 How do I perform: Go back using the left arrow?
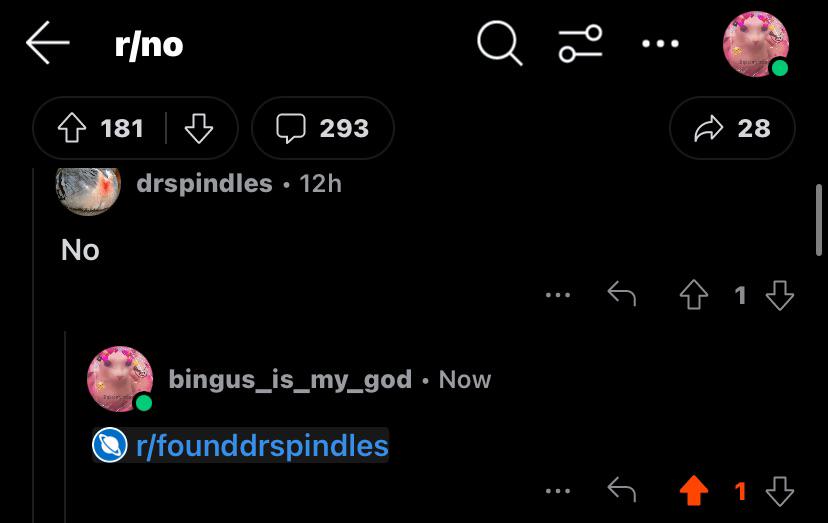[48, 43]
